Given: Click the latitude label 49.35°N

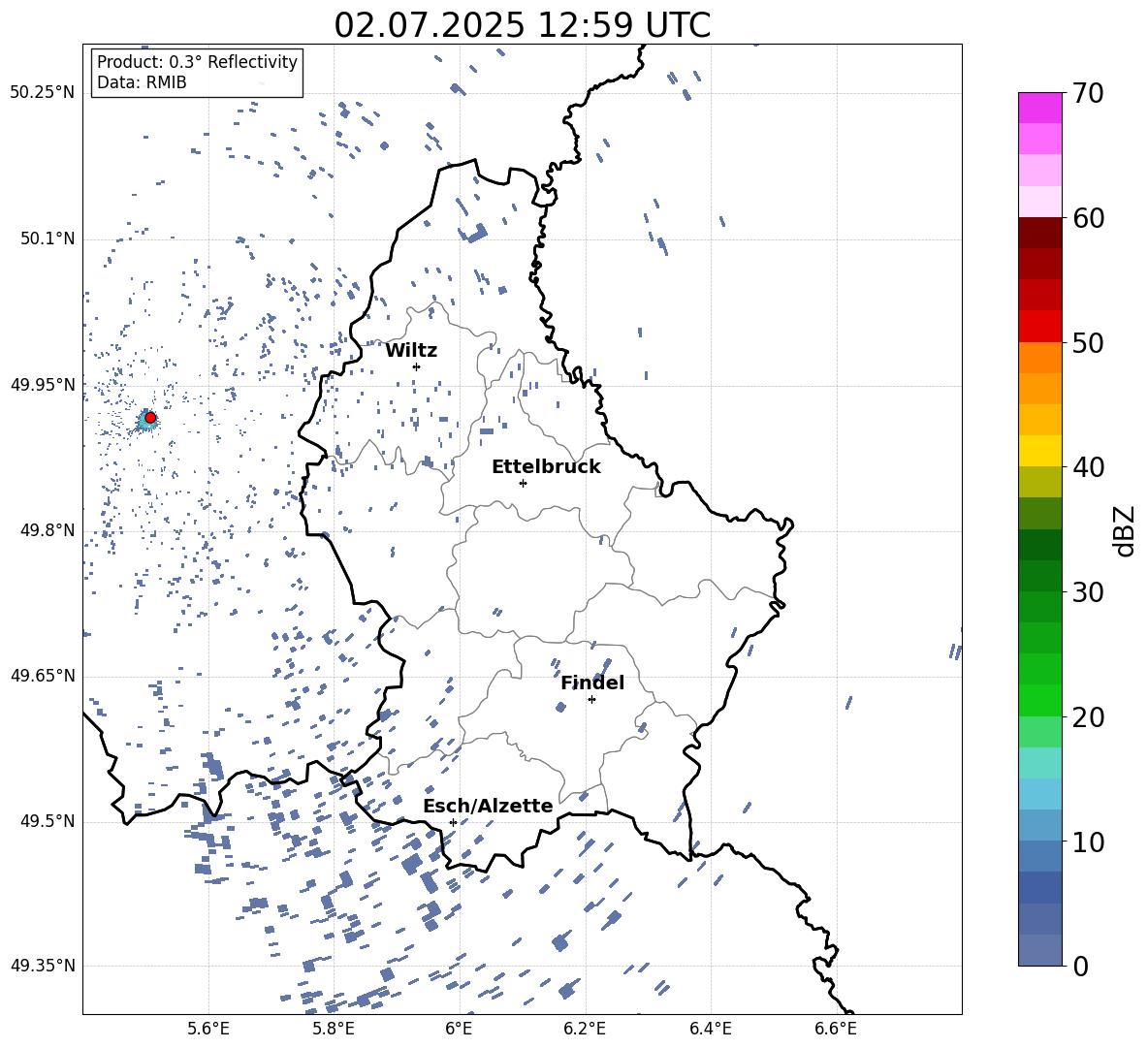Looking at the screenshot, I should 43,966.
